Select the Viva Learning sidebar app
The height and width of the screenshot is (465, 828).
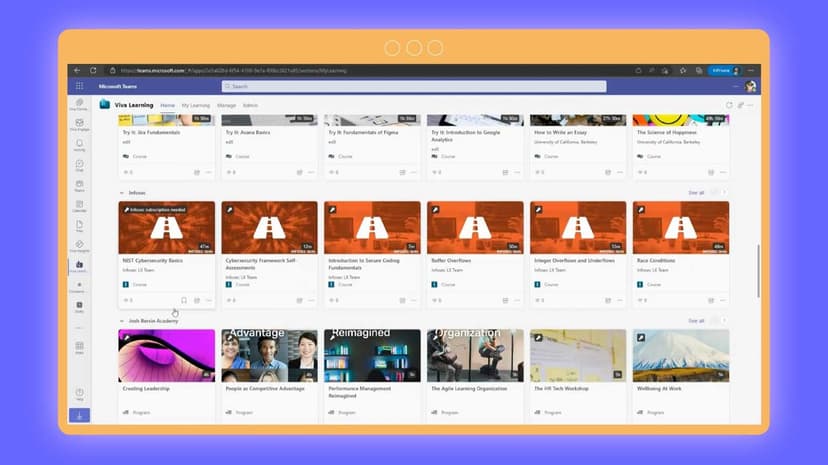coord(79,267)
